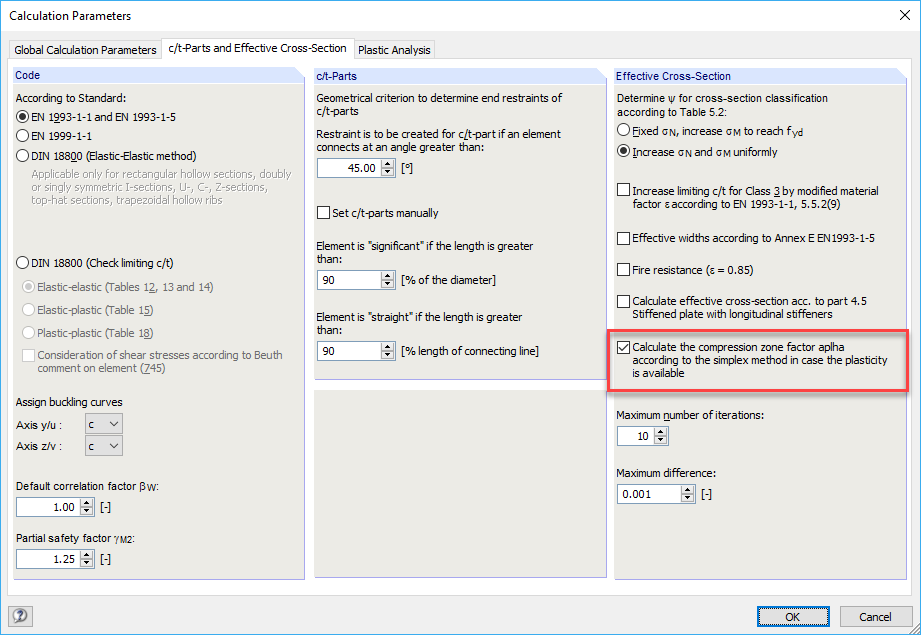Image resolution: width=921 pixels, height=635 pixels.
Task: Enable Set c/t-parts manually
Action: pyautogui.click(x=323, y=212)
